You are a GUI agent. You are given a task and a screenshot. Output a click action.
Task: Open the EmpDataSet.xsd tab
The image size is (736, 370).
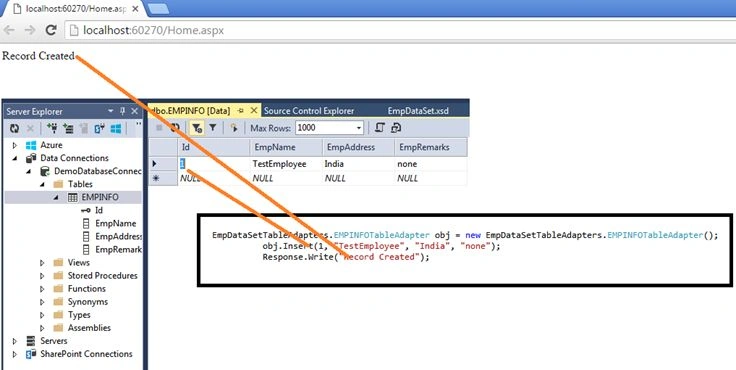418,111
